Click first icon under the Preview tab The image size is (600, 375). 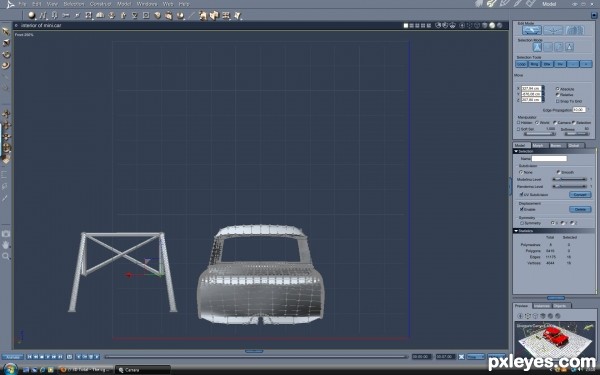(x=520, y=316)
